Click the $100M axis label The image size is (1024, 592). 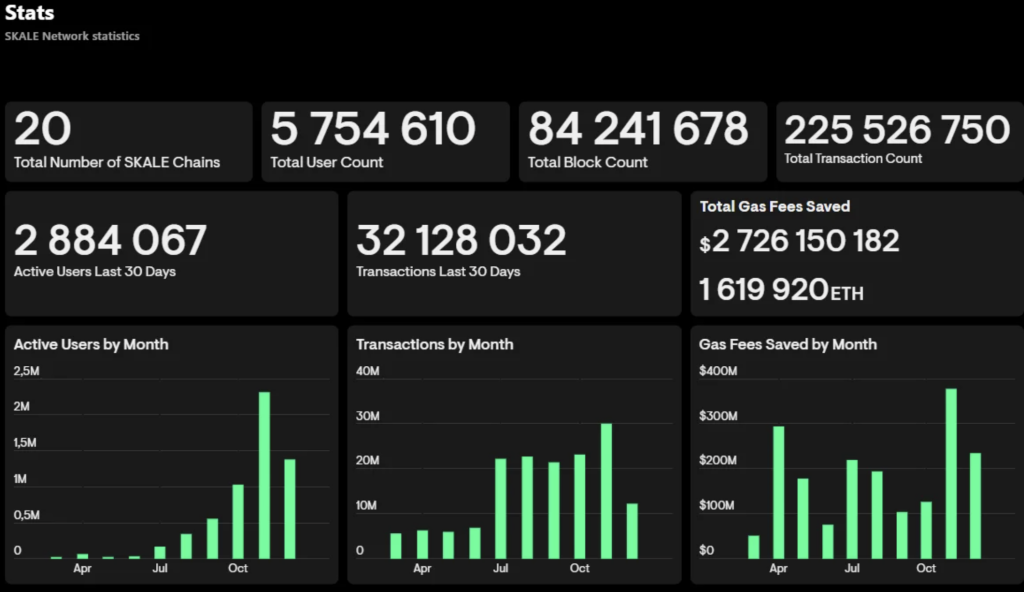(x=717, y=506)
